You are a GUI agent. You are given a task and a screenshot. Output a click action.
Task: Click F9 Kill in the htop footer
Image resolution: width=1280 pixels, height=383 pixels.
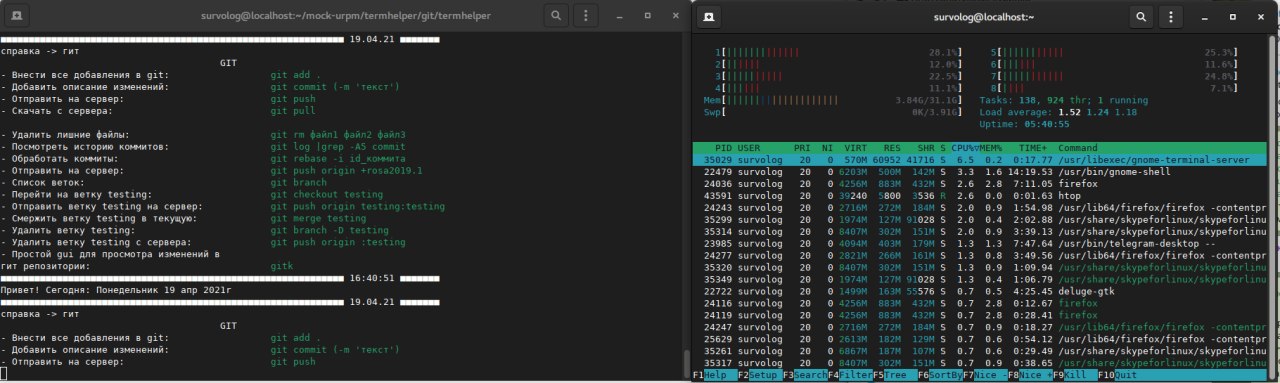click(x=1074, y=375)
